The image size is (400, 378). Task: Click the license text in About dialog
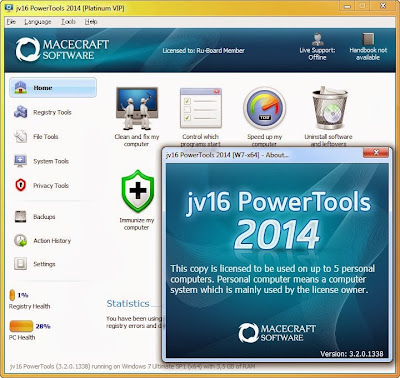pyautogui.click(x=273, y=279)
